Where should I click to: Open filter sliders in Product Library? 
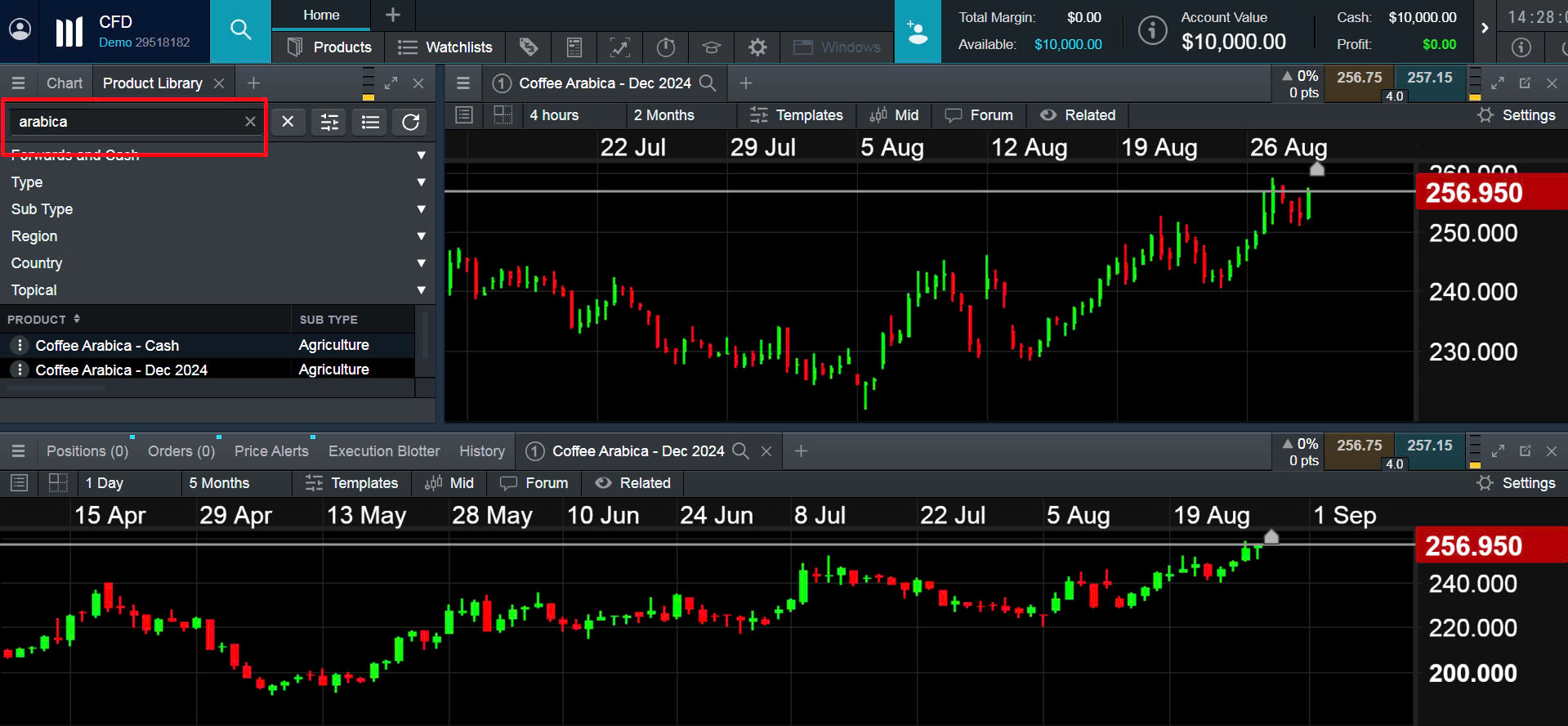[329, 122]
